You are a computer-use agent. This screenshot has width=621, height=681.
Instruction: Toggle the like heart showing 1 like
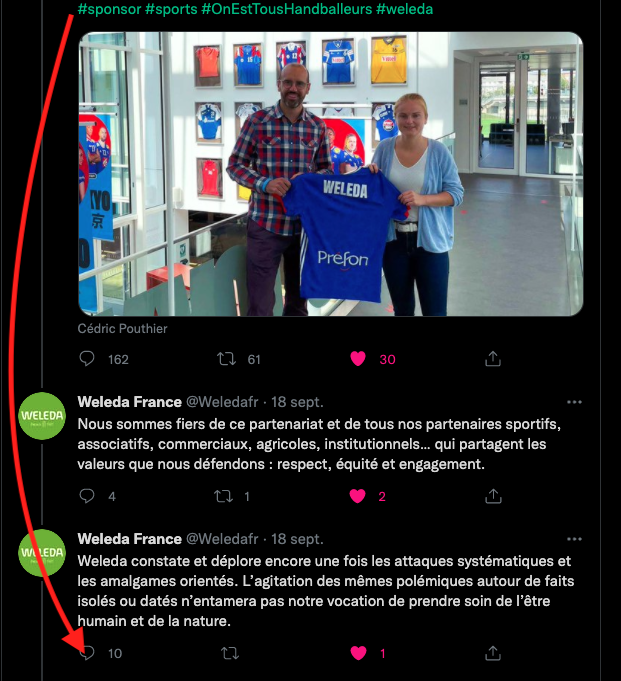pos(358,653)
